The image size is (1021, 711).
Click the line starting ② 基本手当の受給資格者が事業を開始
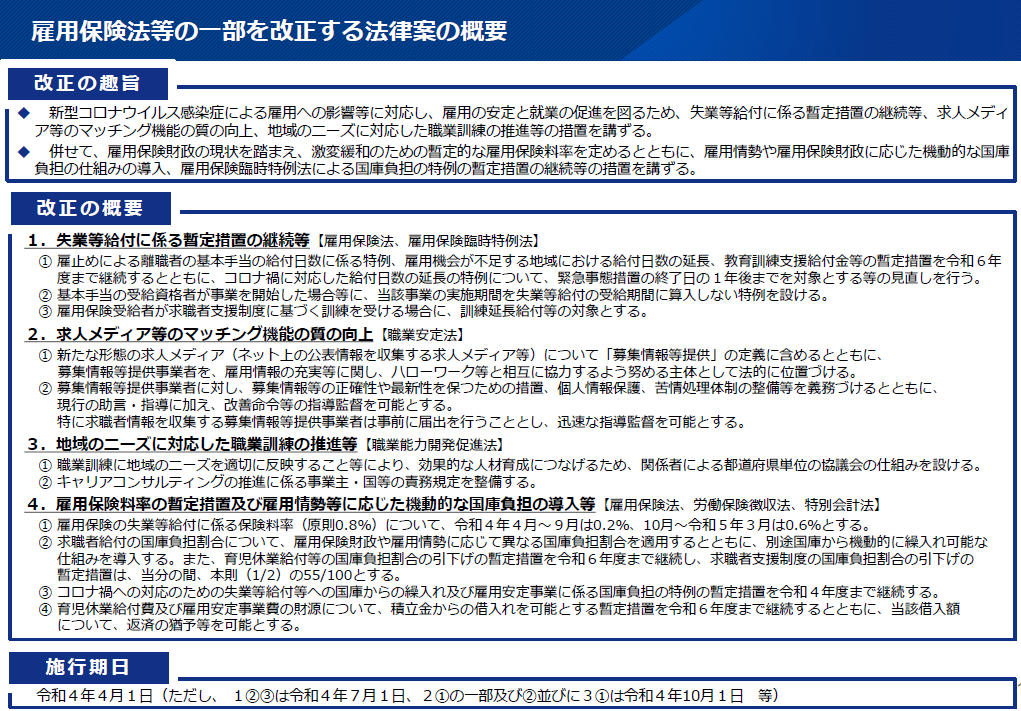coord(434,295)
